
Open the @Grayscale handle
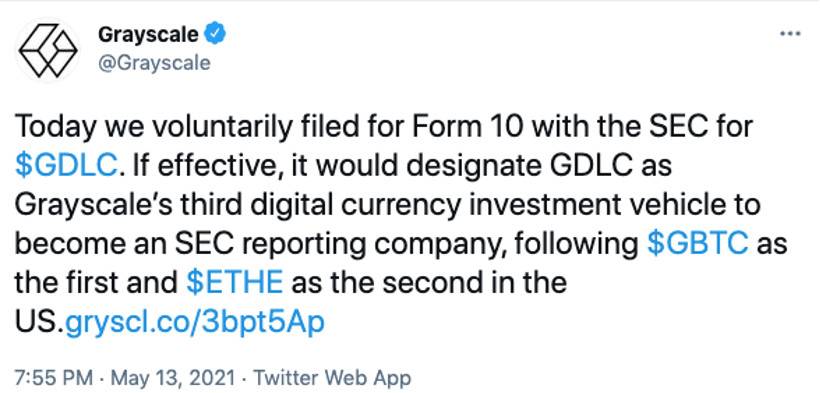[x=154, y=63]
